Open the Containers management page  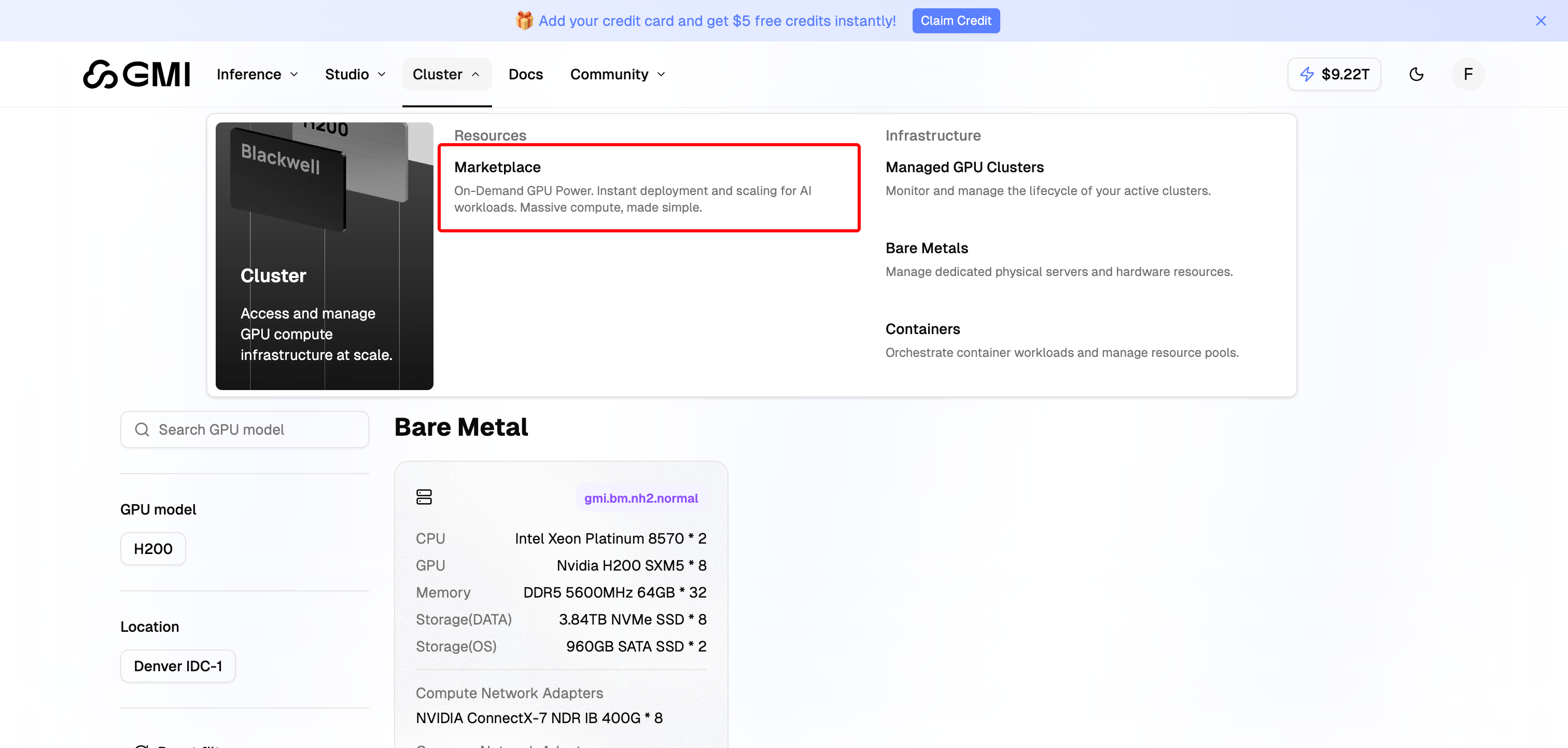[x=923, y=329]
